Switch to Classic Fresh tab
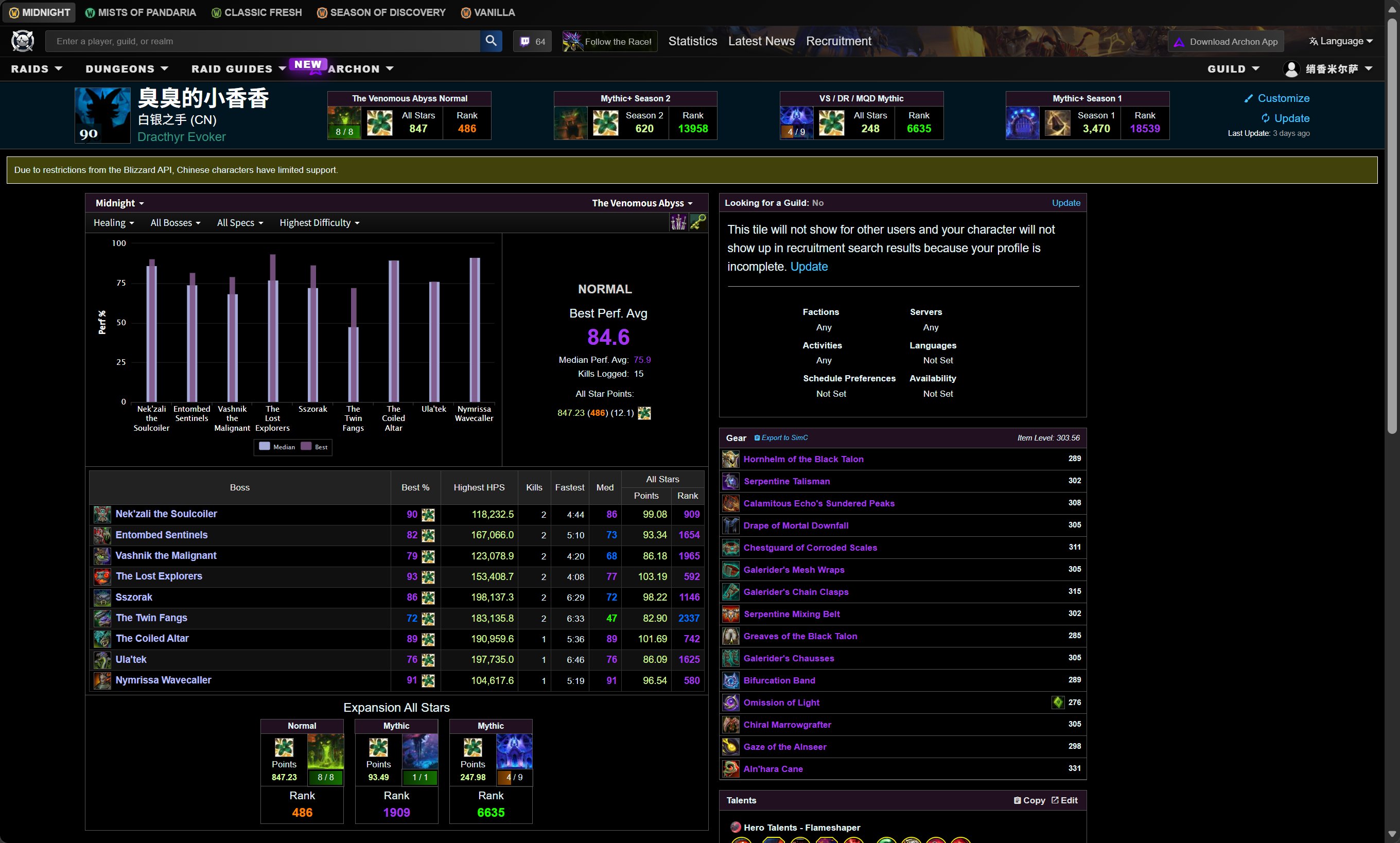Viewport: 1400px width, 843px height. coord(257,12)
